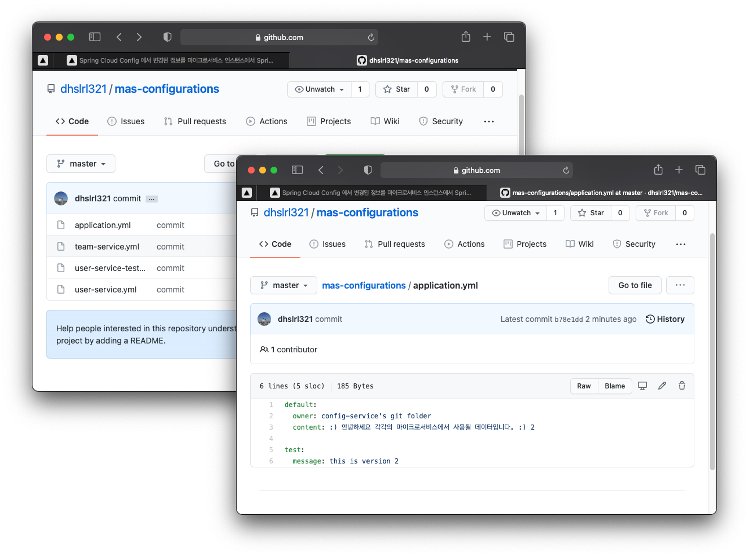748x556 pixels.
Task: Open master branch dropdown in back window
Action: coord(81,164)
